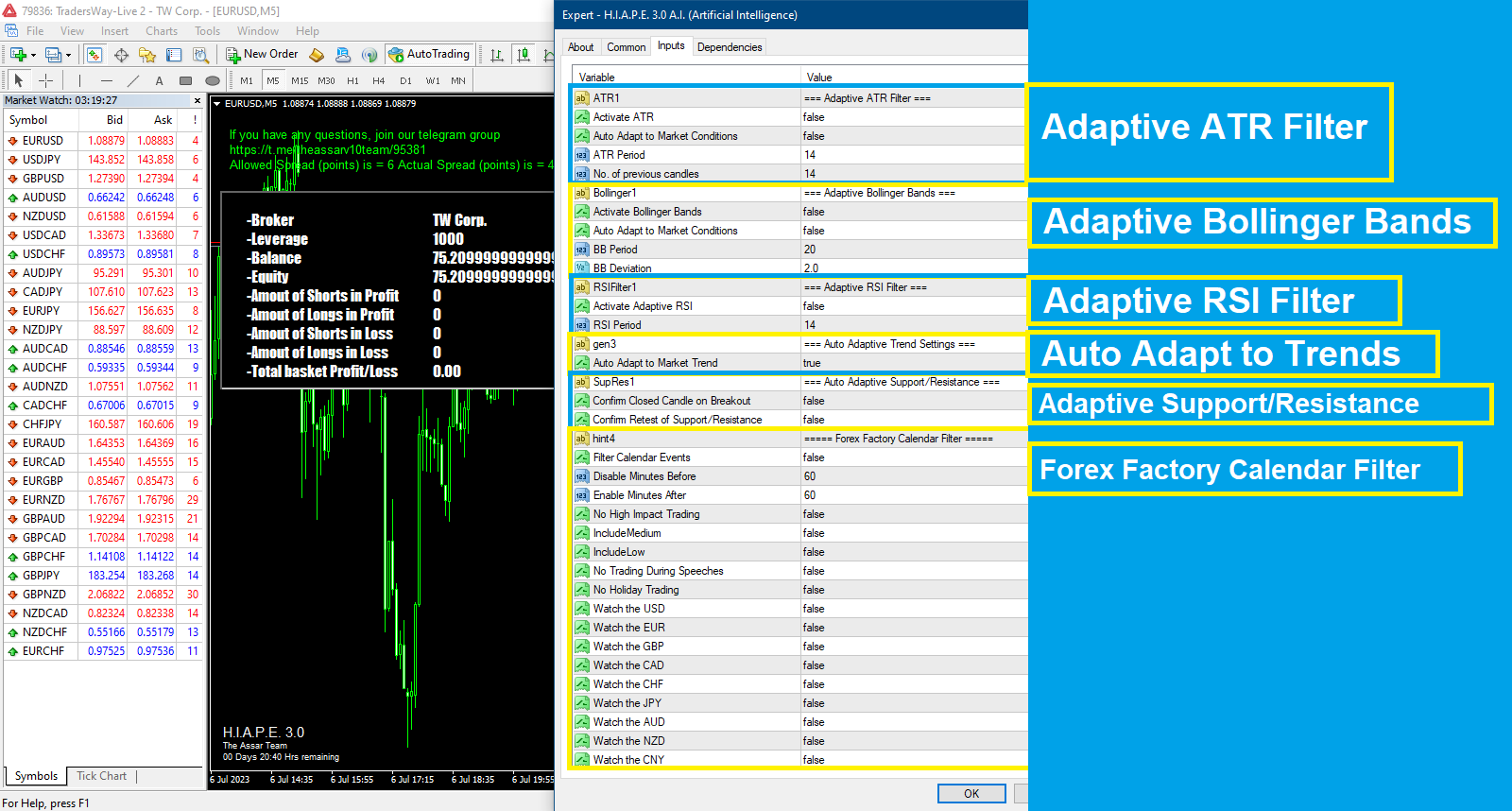Viewport: 1512px width, 811px height.
Task: Expand the new chart dropdown arrow
Action: pyautogui.click(x=33, y=55)
